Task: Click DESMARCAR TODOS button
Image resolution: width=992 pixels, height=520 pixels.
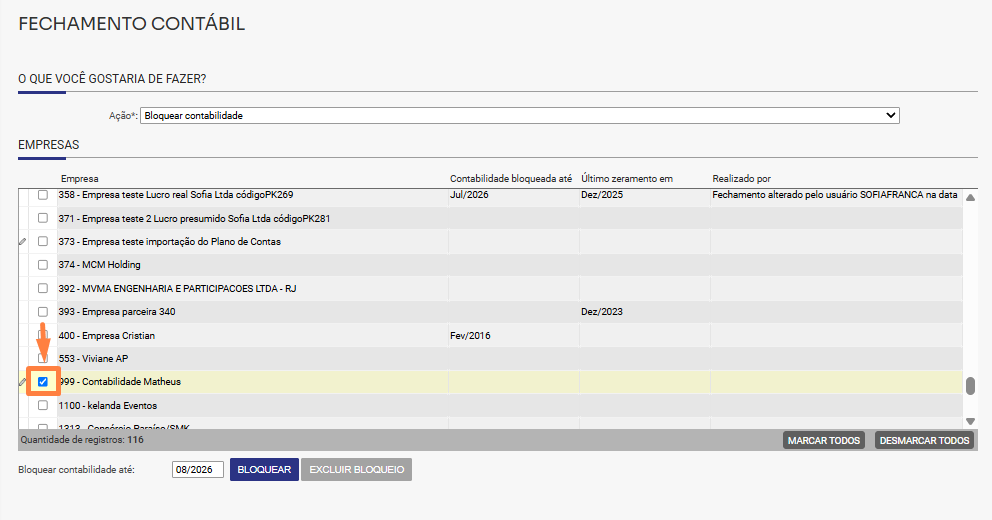Action: pyautogui.click(x=924, y=440)
